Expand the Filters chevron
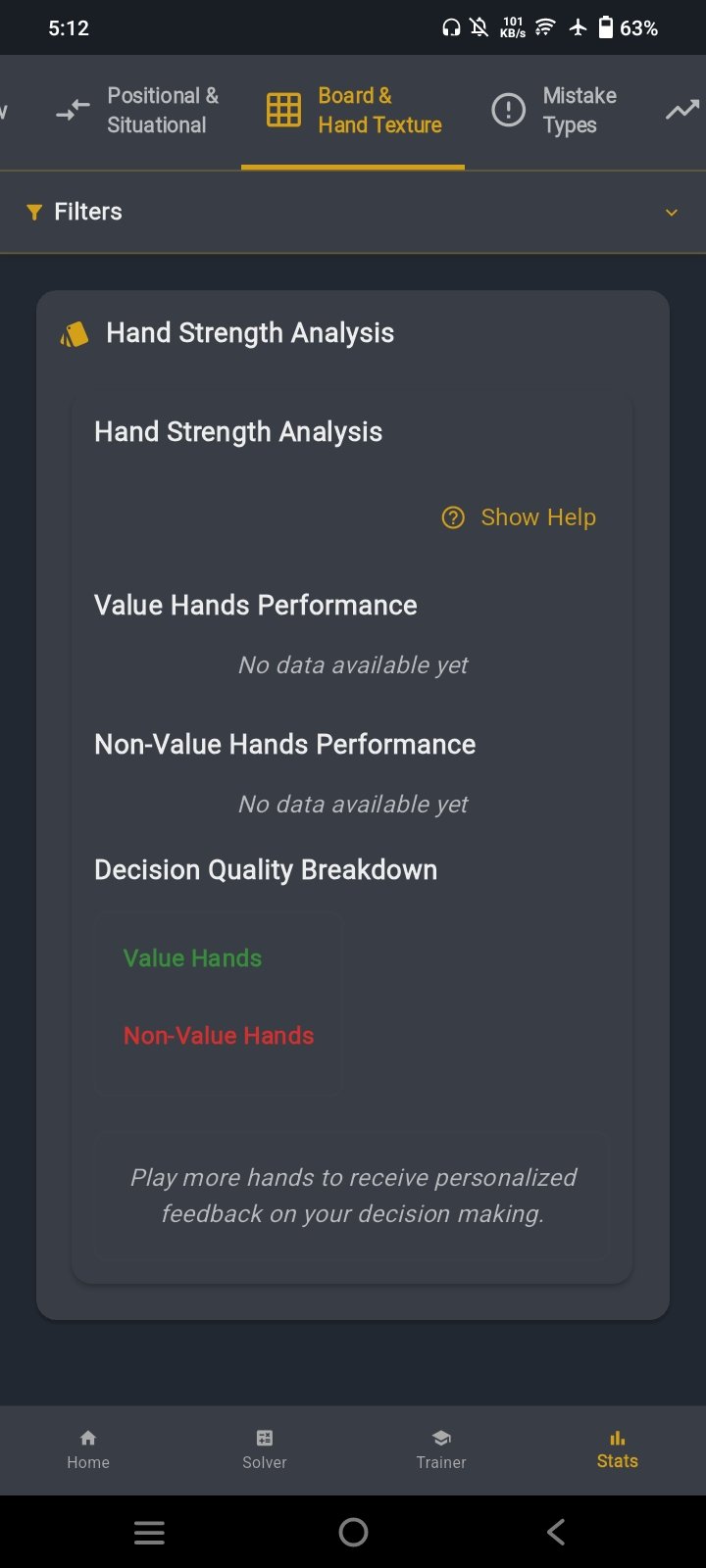This screenshot has height=1568, width=706. [672, 213]
